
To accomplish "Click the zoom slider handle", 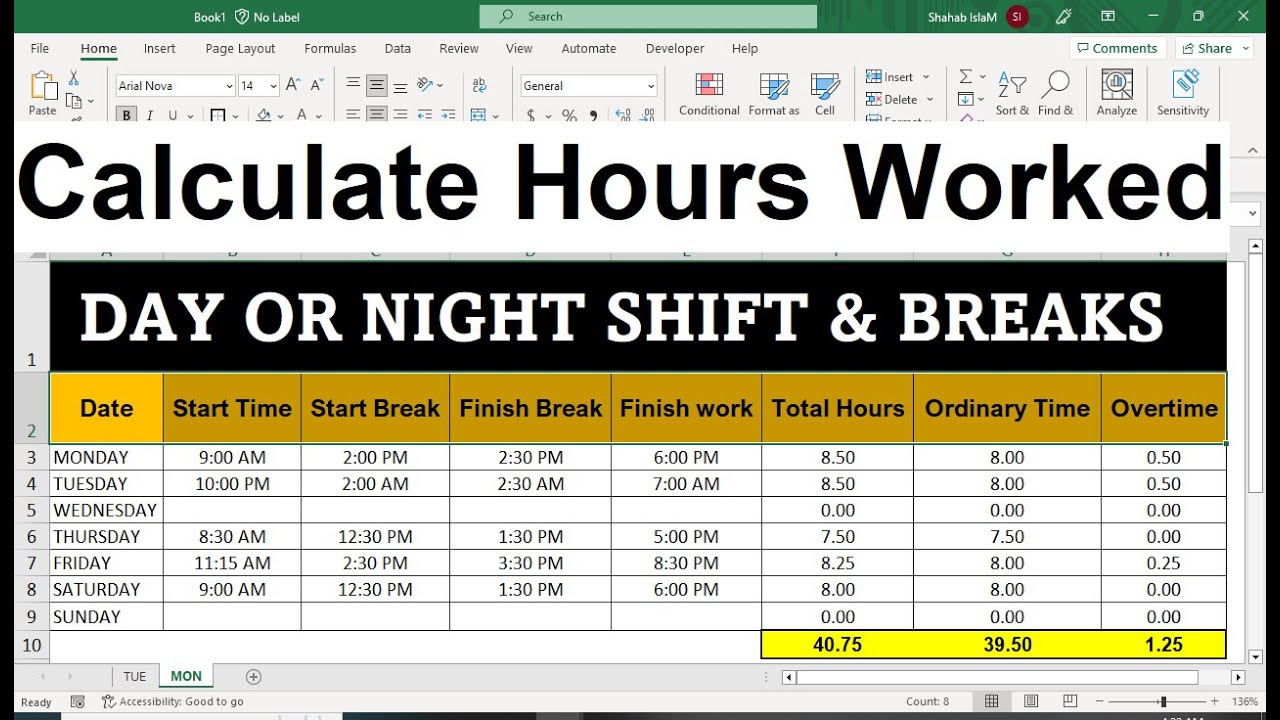I will pyautogui.click(x=1162, y=702).
